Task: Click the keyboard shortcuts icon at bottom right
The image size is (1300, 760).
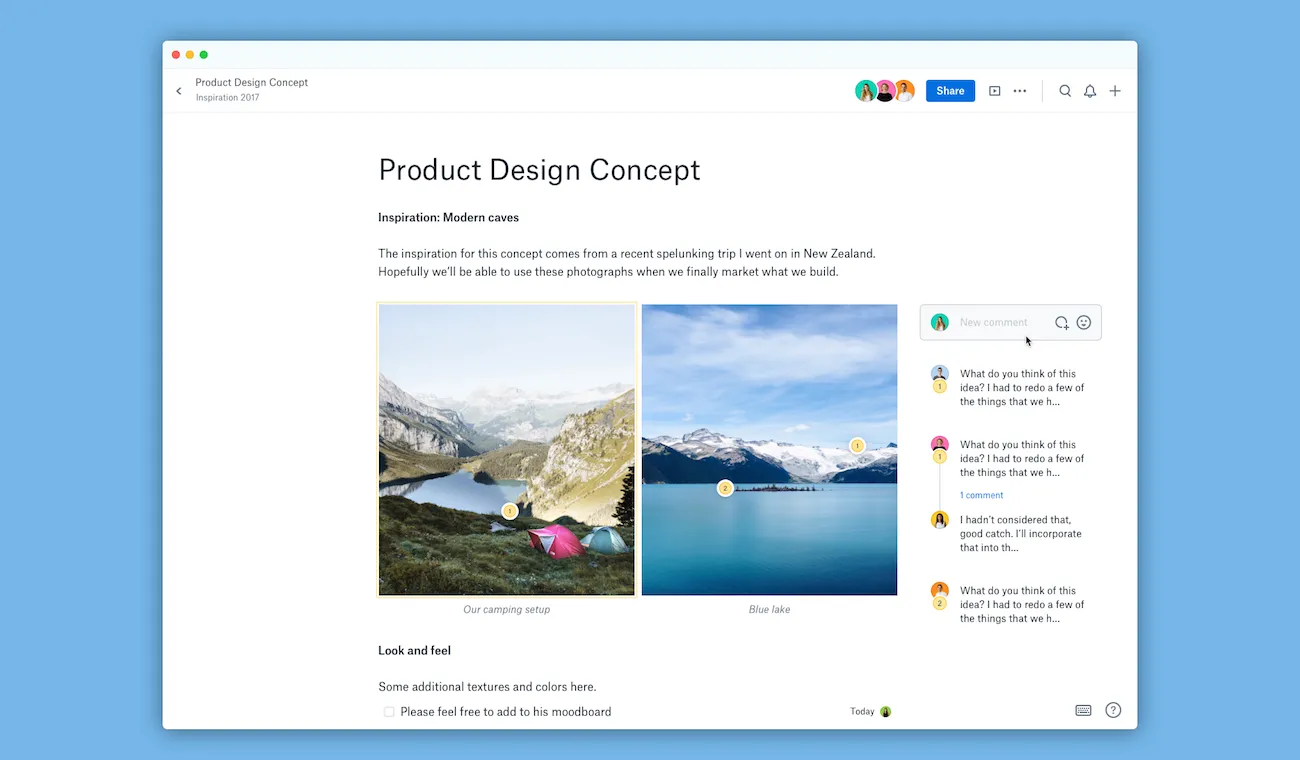Action: [x=1083, y=710]
